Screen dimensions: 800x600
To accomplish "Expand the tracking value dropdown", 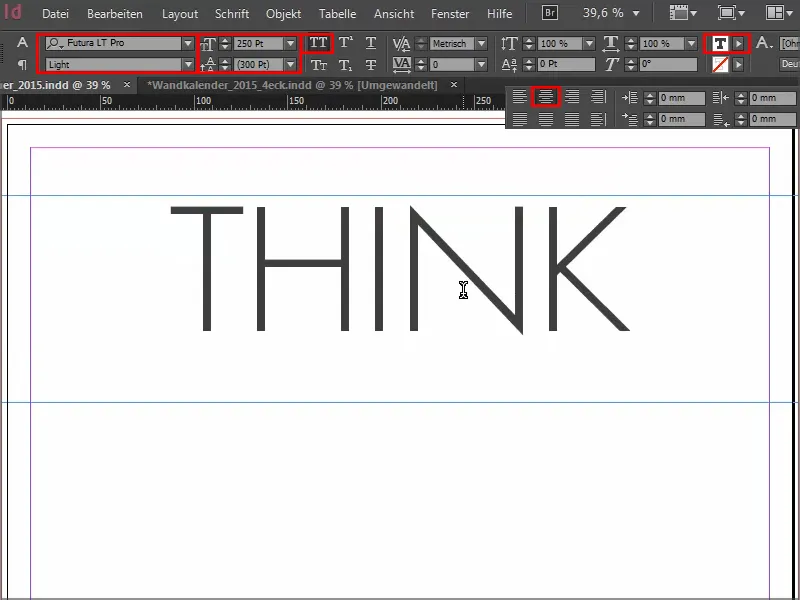I will click(481, 65).
